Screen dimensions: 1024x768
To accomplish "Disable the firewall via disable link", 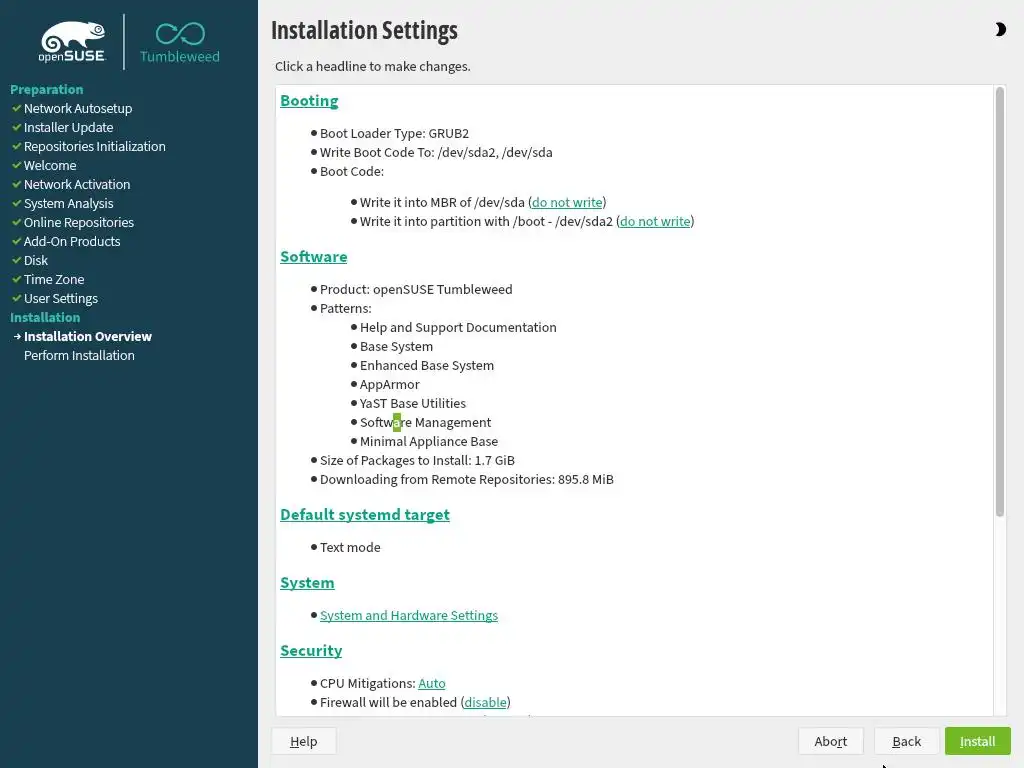I will point(485,702).
